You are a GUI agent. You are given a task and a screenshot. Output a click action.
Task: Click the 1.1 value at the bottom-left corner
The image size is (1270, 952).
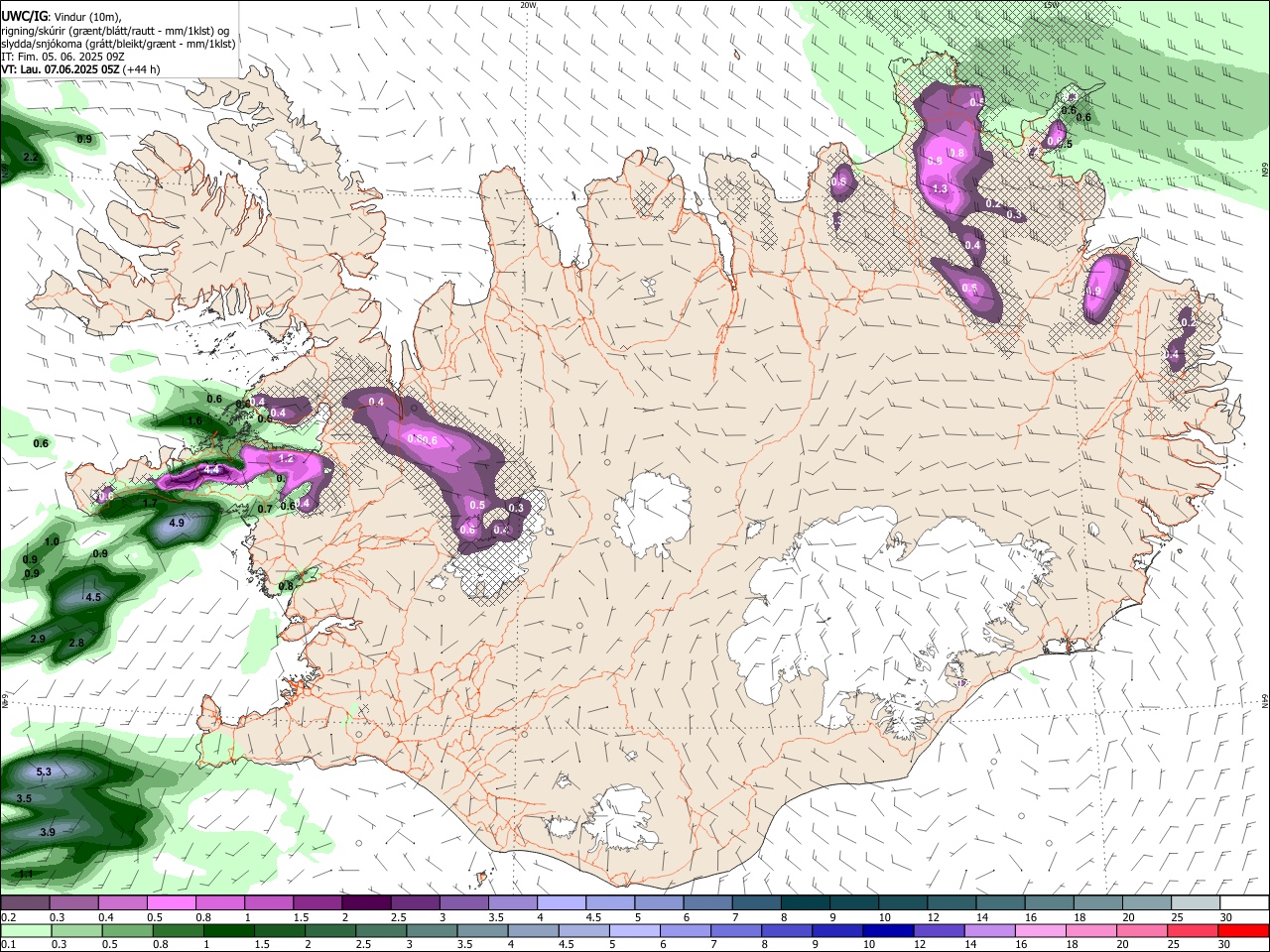(x=26, y=874)
